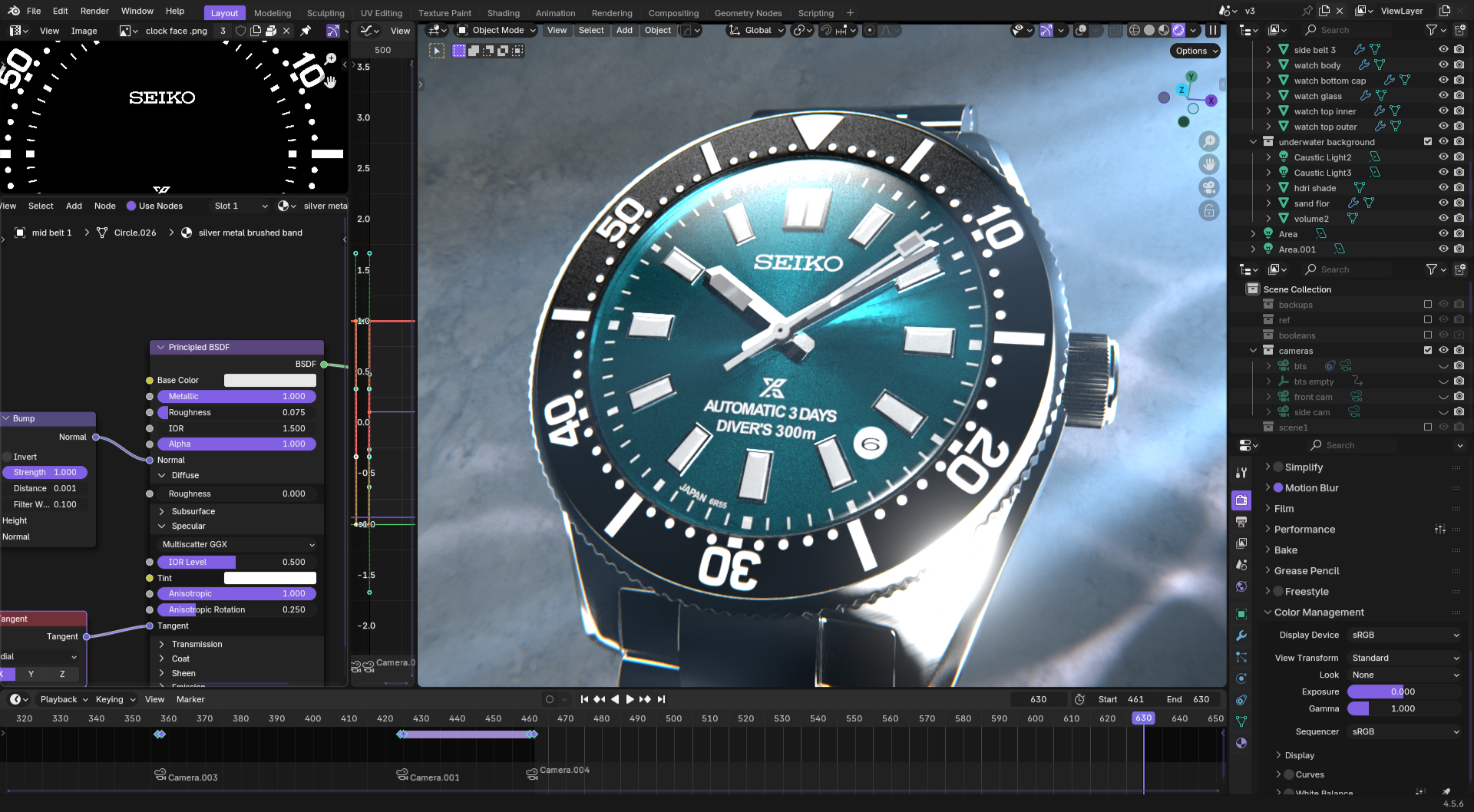Screen dimensions: 1474x812
Task: Click the lock camera to view icon
Action: pos(1209,210)
